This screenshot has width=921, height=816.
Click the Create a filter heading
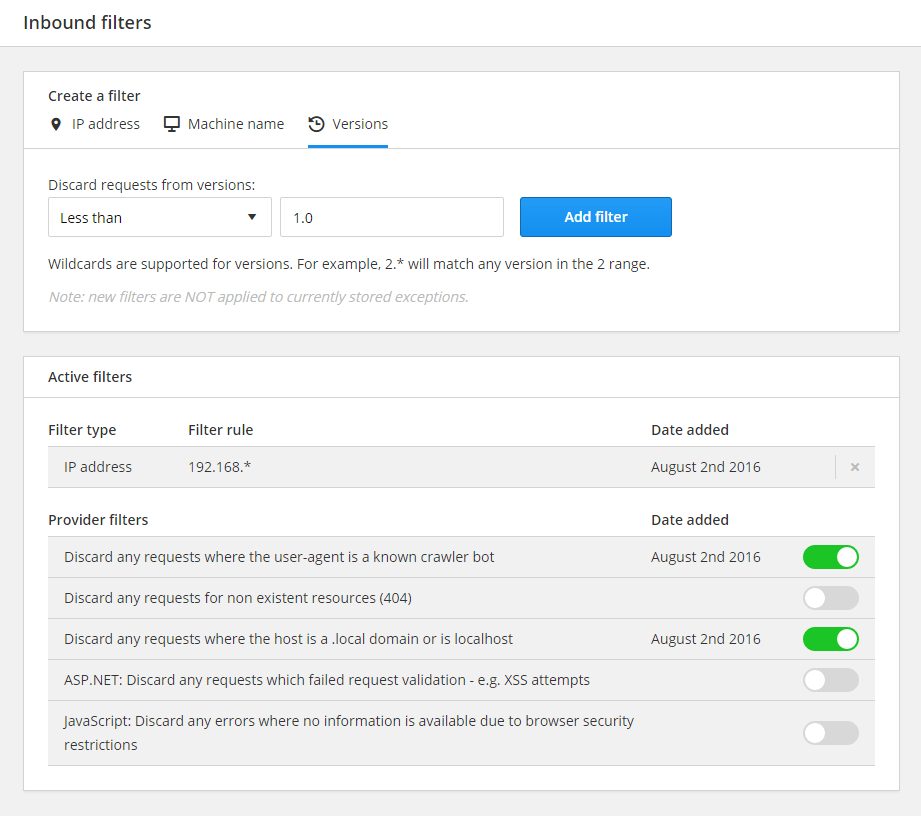[94, 96]
